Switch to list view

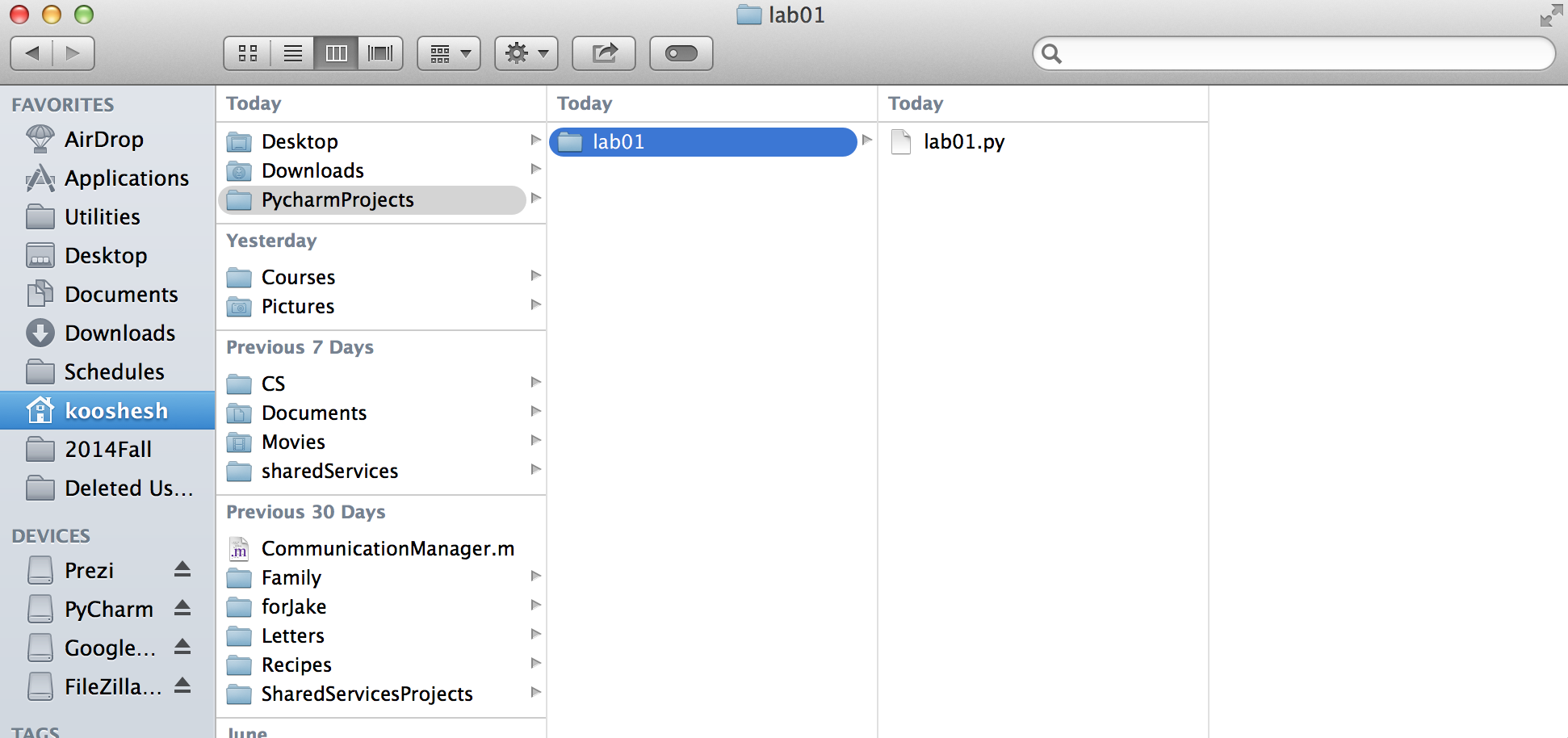(x=292, y=53)
